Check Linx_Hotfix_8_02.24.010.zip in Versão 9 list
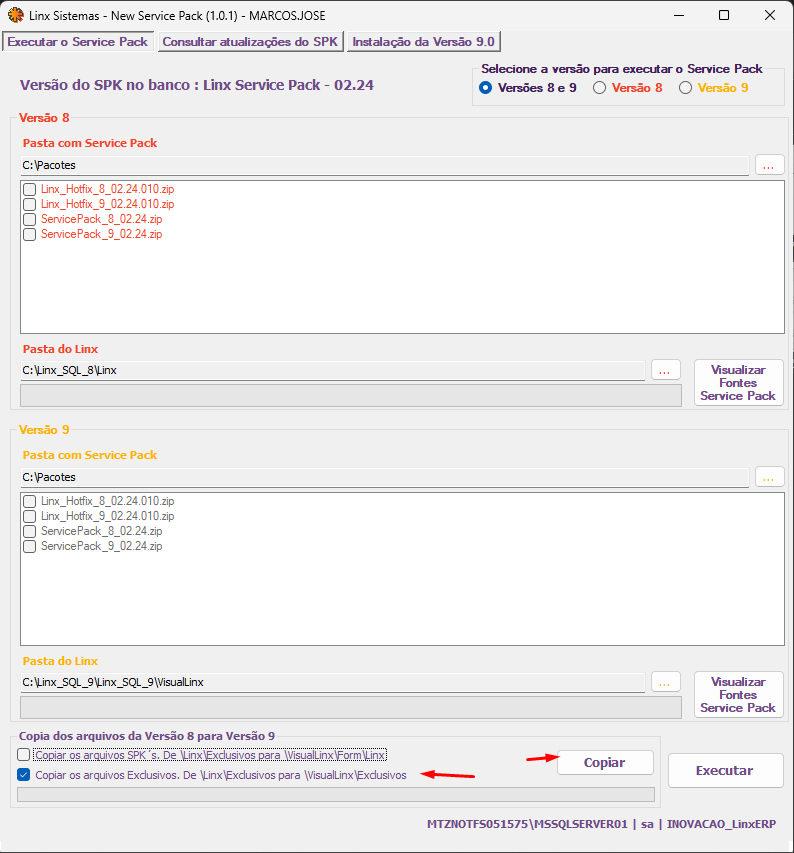Viewport: 794px width, 853px height. tap(29, 501)
